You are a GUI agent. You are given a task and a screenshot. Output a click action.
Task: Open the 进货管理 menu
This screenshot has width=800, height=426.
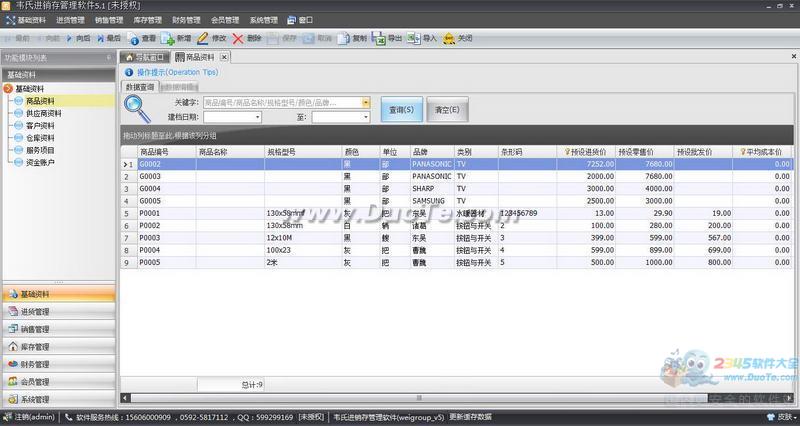70,20
